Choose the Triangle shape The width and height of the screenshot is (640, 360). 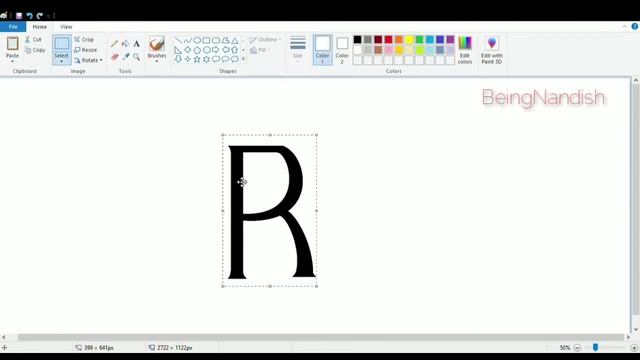click(x=235, y=40)
